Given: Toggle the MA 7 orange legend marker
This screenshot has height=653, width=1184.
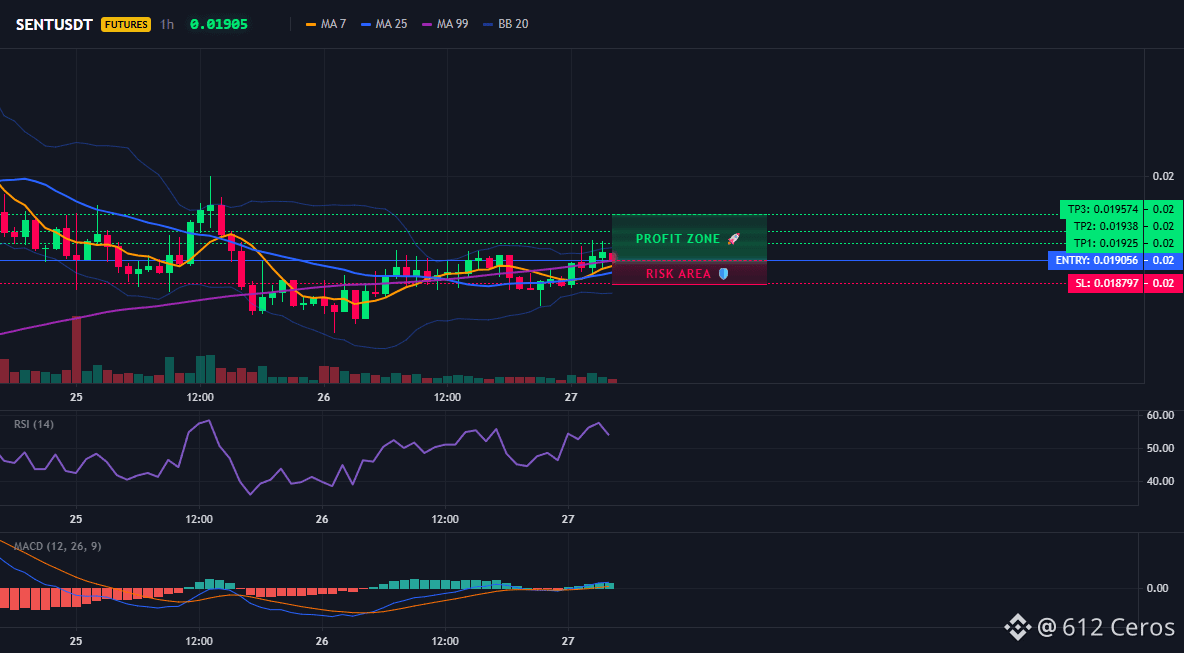Looking at the screenshot, I should 310,24.
